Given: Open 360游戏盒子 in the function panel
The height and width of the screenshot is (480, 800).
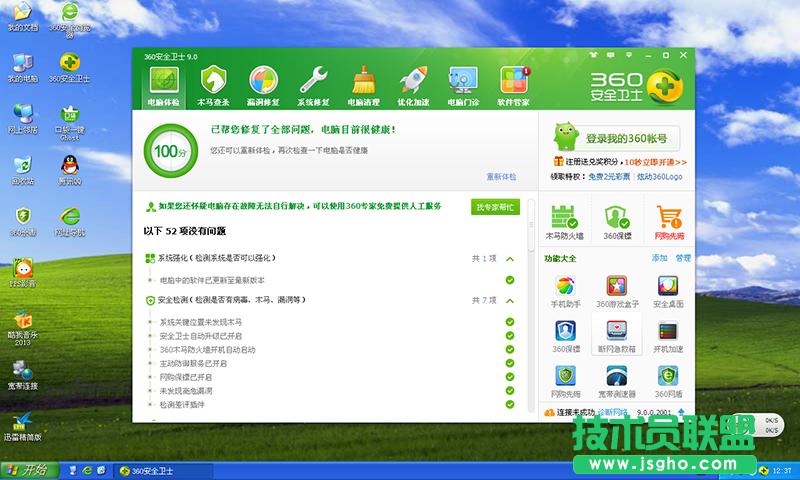Looking at the screenshot, I should click(617, 291).
